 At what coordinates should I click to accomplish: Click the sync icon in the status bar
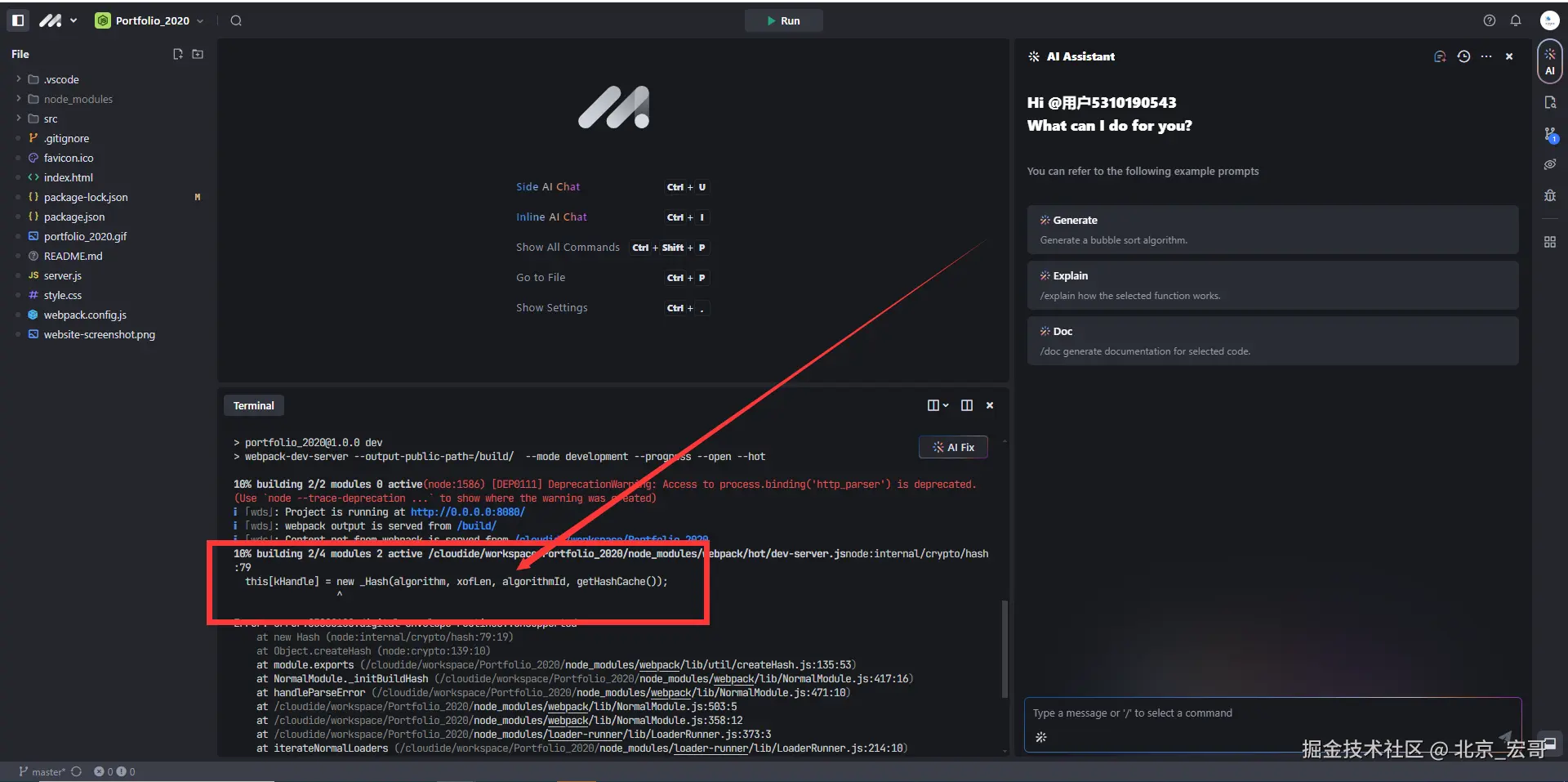[77, 771]
